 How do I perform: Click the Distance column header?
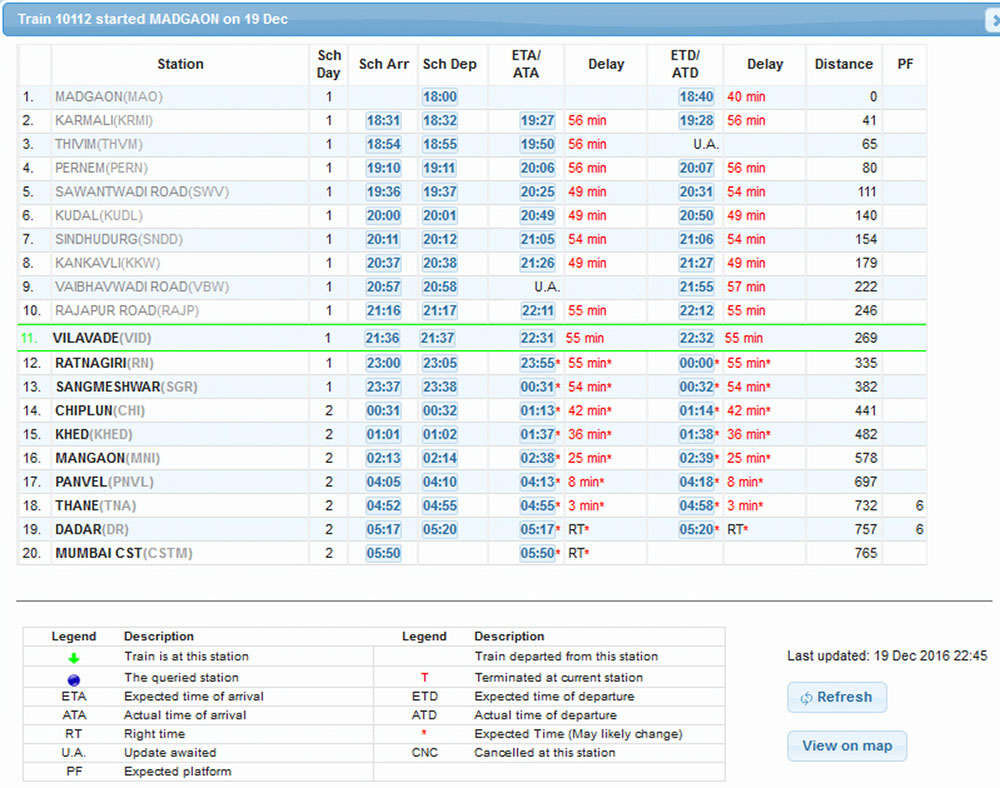click(x=843, y=64)
